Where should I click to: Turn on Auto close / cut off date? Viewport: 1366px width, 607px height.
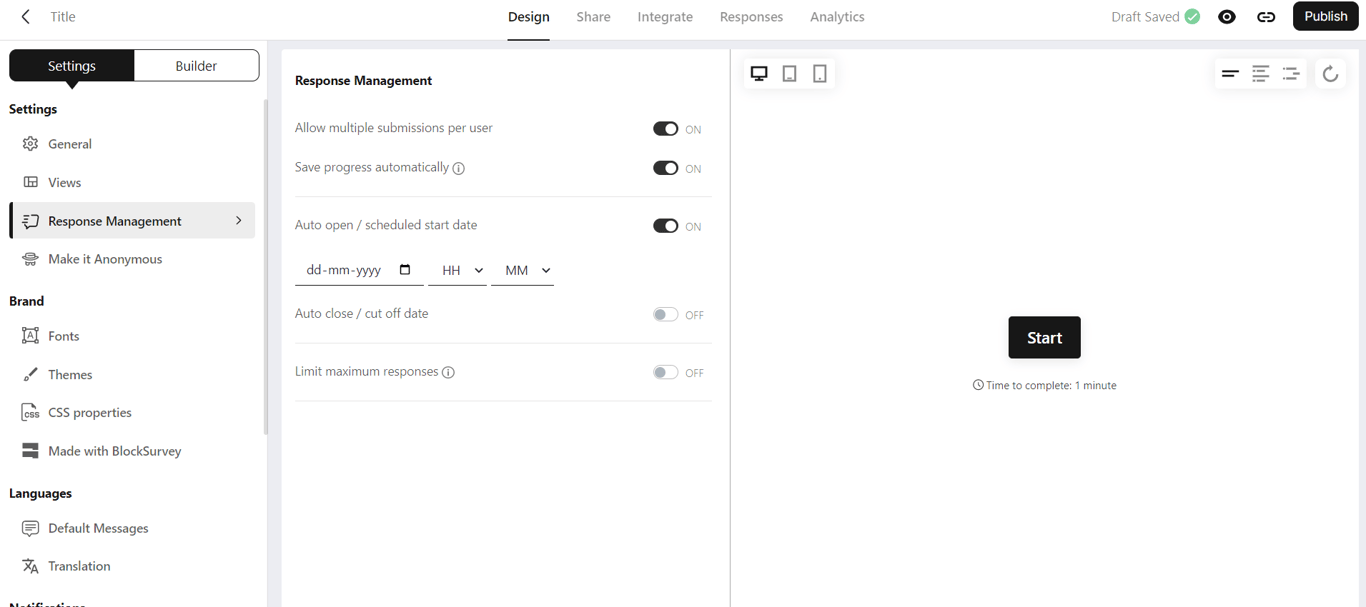(665, 315)
